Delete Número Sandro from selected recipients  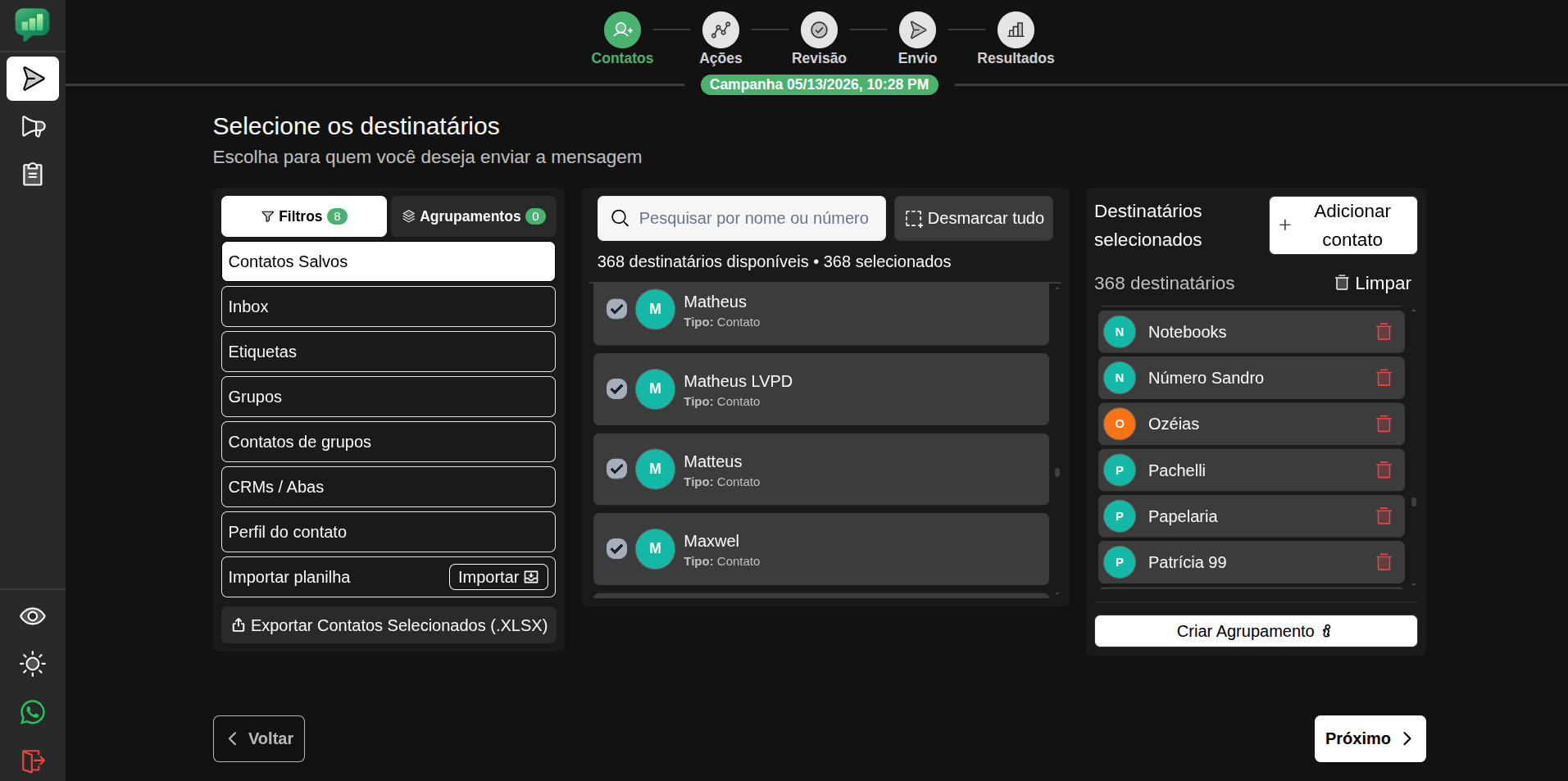(1384, 378)
